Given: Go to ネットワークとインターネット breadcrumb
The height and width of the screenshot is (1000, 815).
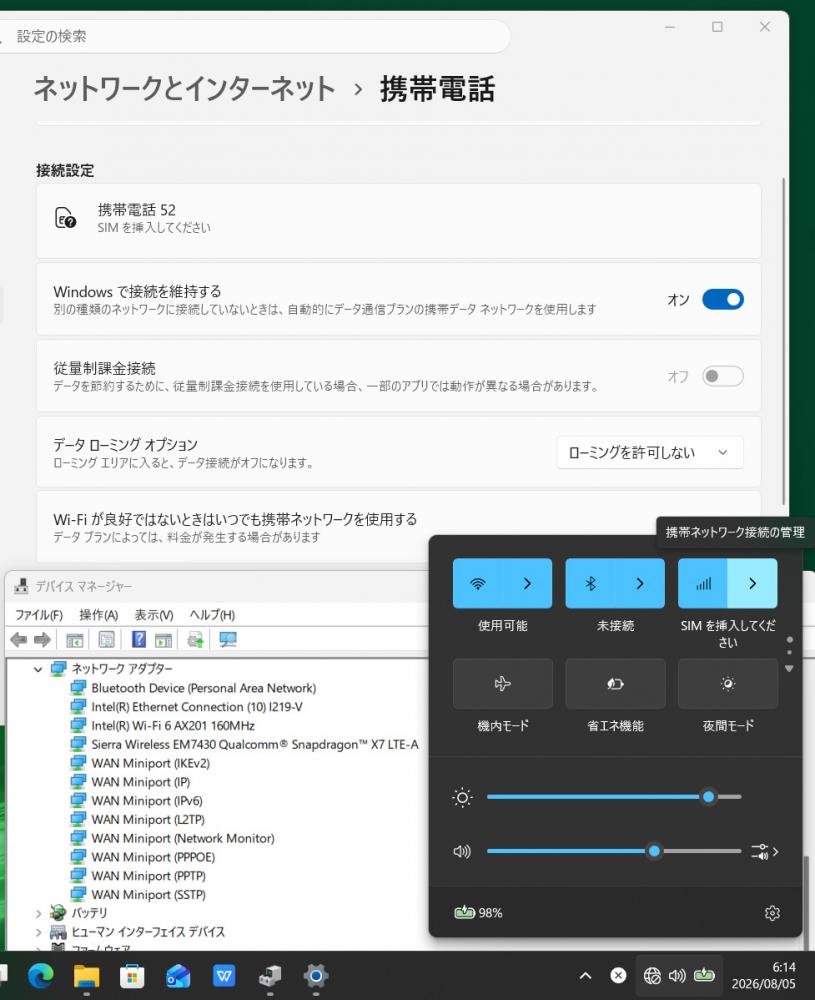Looking at the screenshot, I should click(184, 88).
